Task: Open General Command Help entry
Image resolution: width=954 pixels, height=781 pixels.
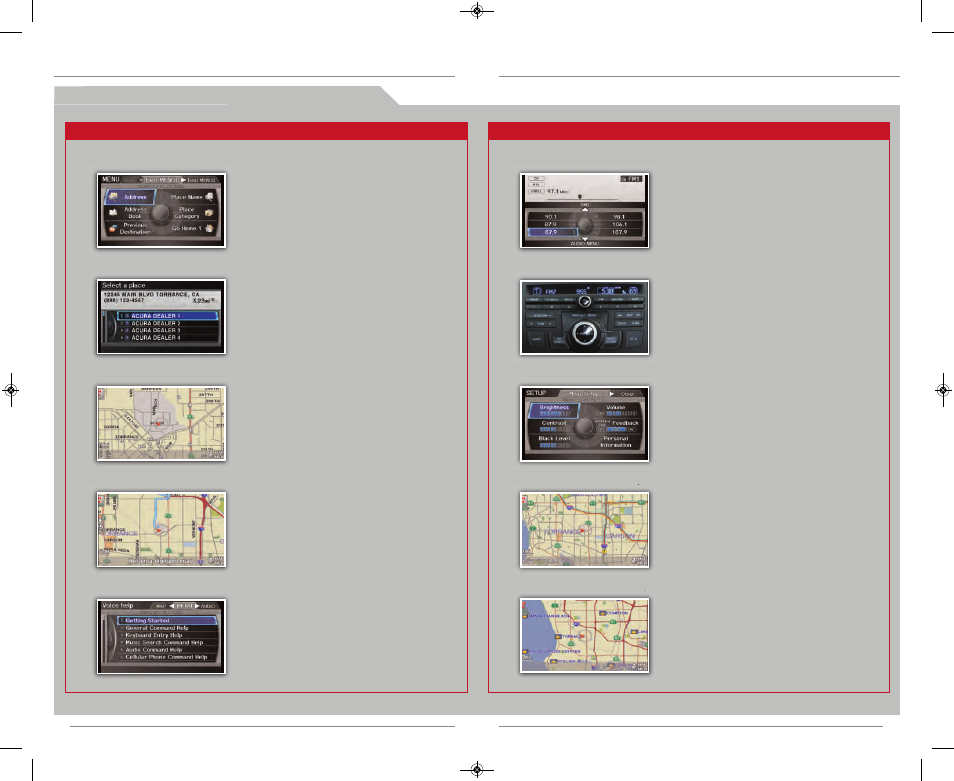Action: pos(167,628)
